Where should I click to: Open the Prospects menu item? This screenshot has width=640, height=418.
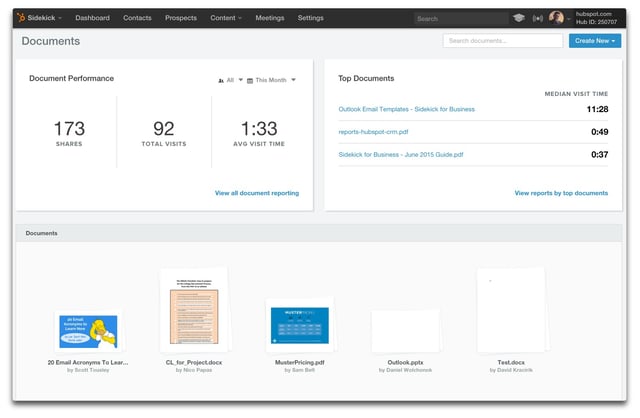pyautogui.click(x=181, y=18)
